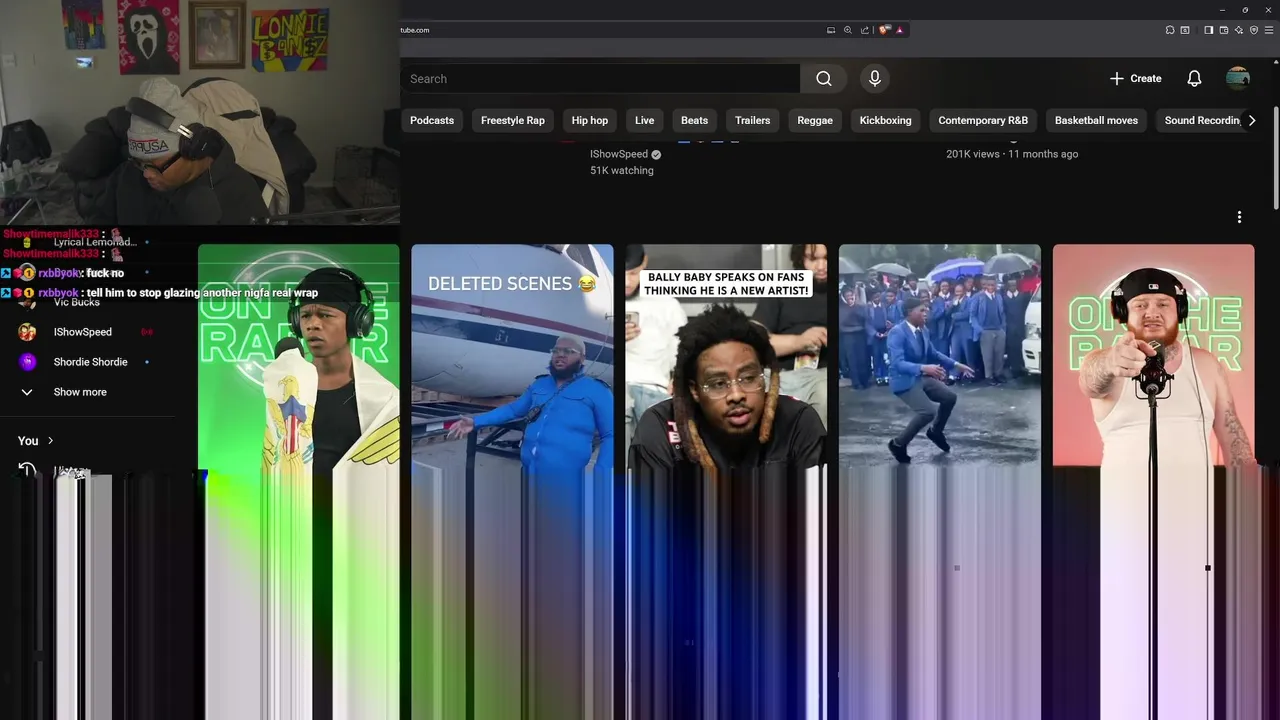This screenshot has width=1280, height=720.
Task: Open Shordie Shordie subscription name
Action: (x=90, y=362)
